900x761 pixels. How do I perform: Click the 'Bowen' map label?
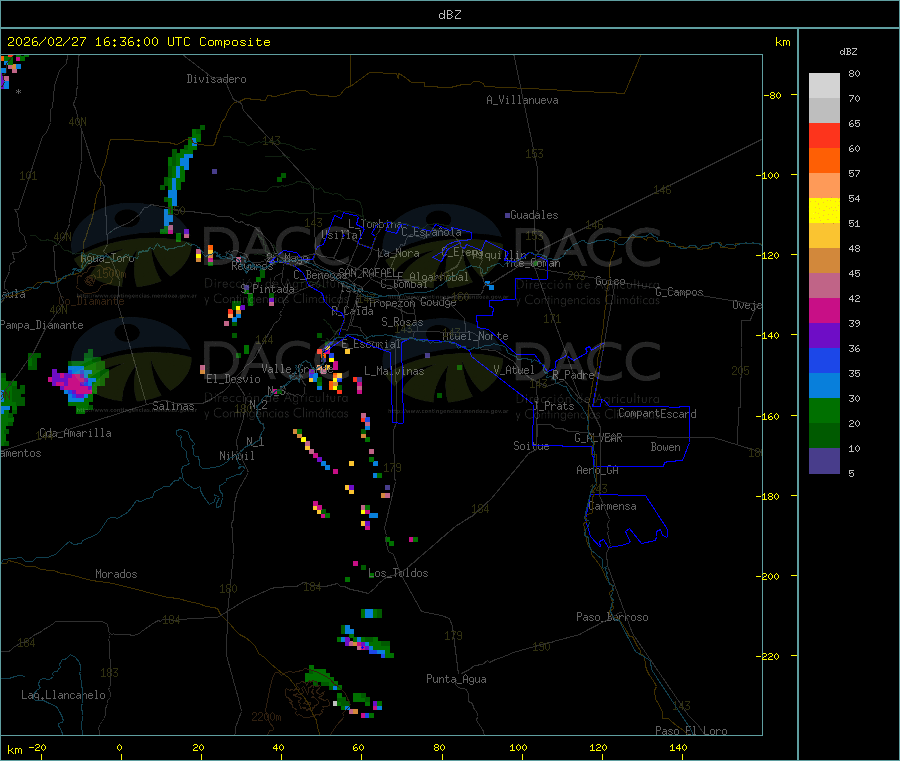tap(665, 447)
